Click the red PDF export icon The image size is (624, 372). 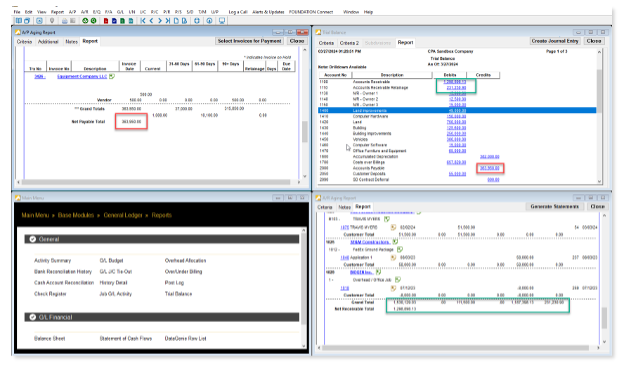tap(106, 21)
